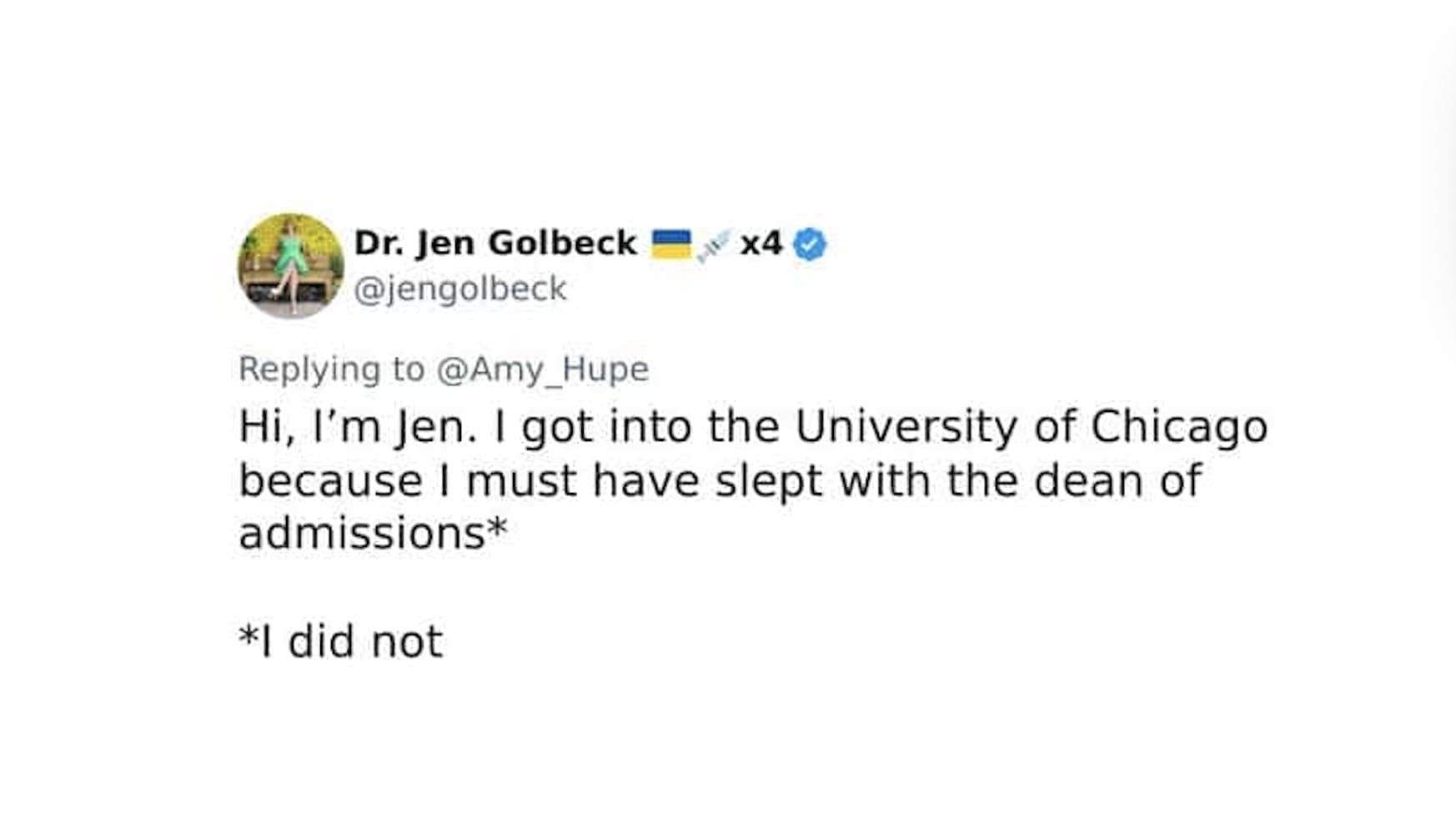Click the @jengolbeck handle

(x=460, y=289)
